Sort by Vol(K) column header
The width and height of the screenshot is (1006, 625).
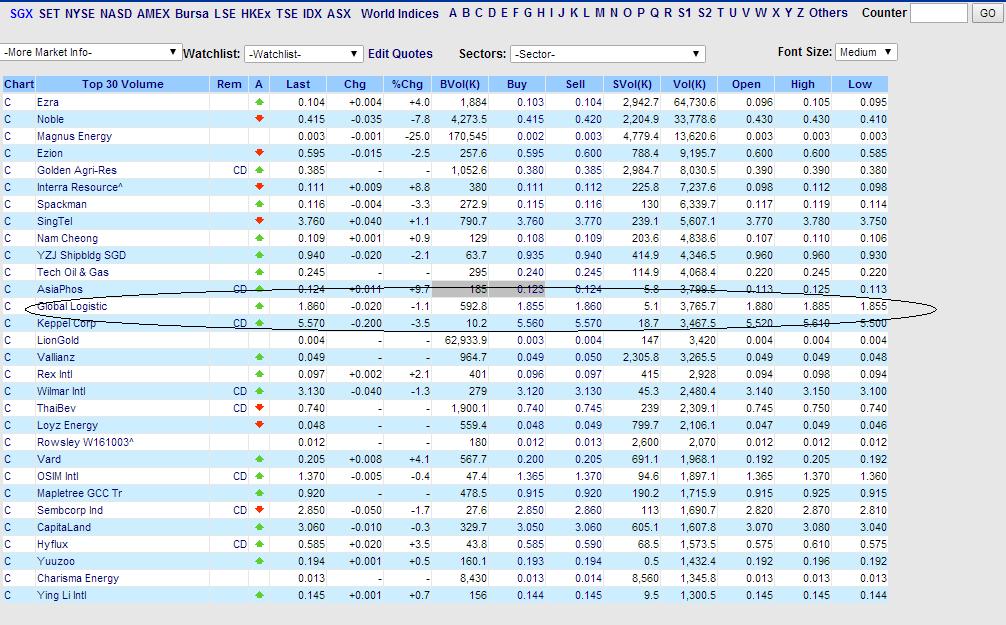689,84
